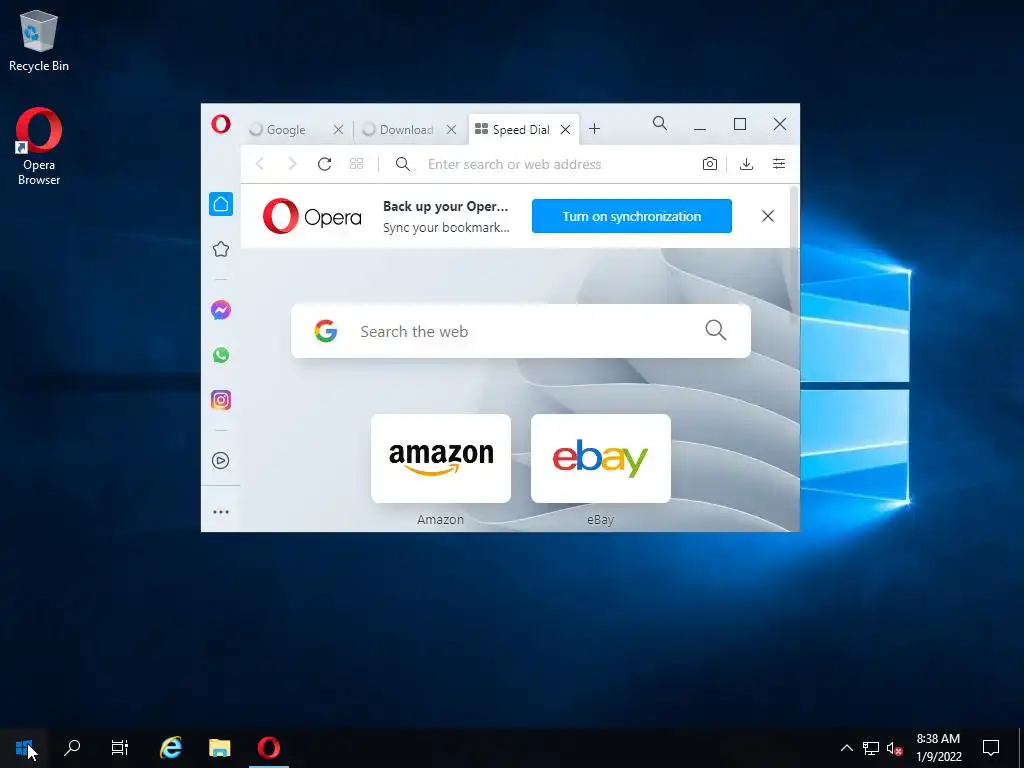Open Messenger in the sidebar
This screenshot has width=1024, height=768.
click(221, 310)
